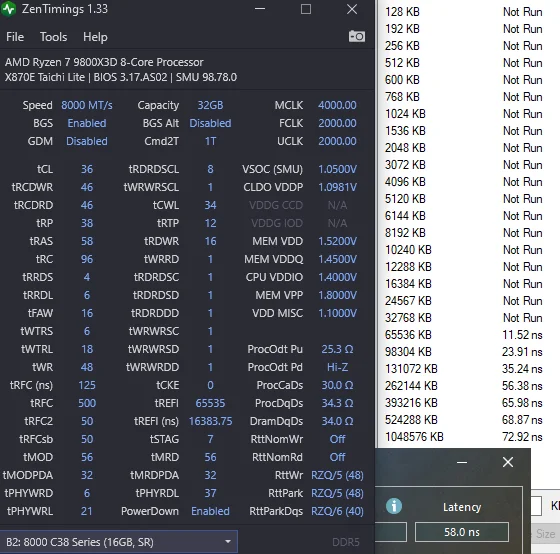Close the small Latency popup window
This screenshot has width=560, height=554.
coord(508,462)
